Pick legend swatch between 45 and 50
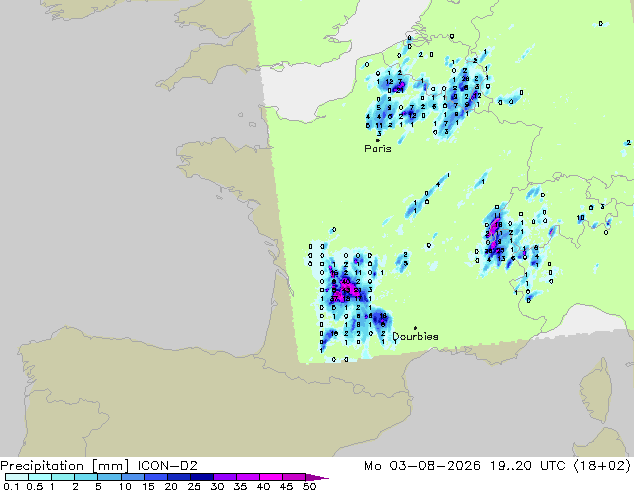The width and height of the screenshot is (634, 490). (294, 477)
